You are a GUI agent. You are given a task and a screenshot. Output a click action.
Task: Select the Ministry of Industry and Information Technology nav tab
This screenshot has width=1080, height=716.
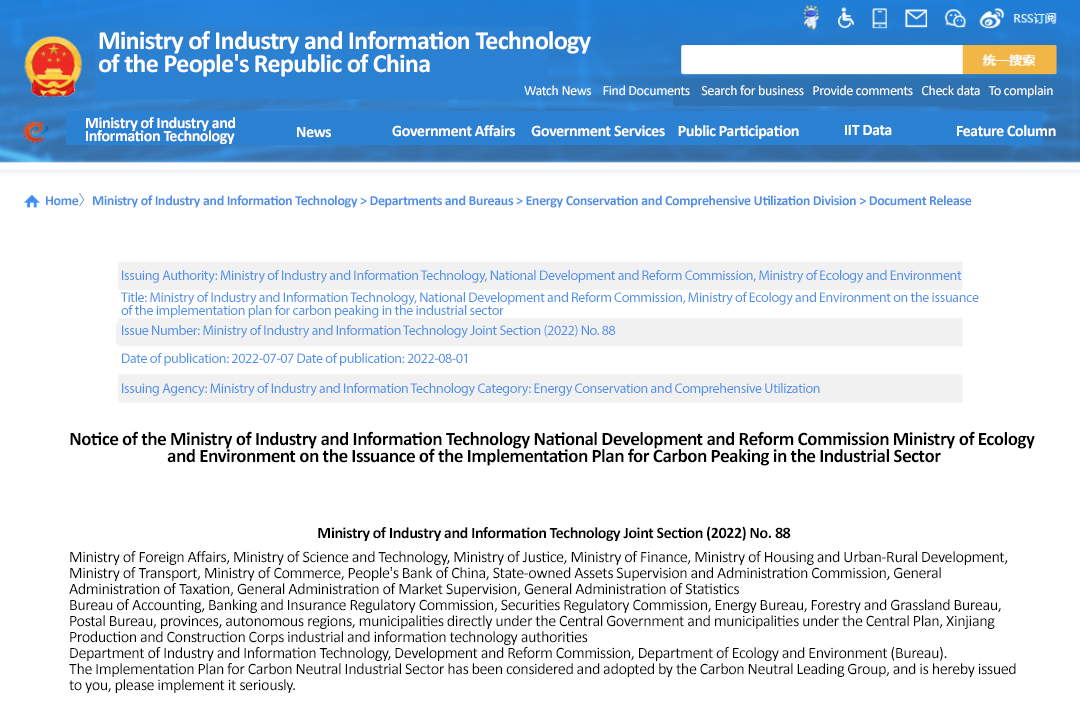tap(160, 129)
